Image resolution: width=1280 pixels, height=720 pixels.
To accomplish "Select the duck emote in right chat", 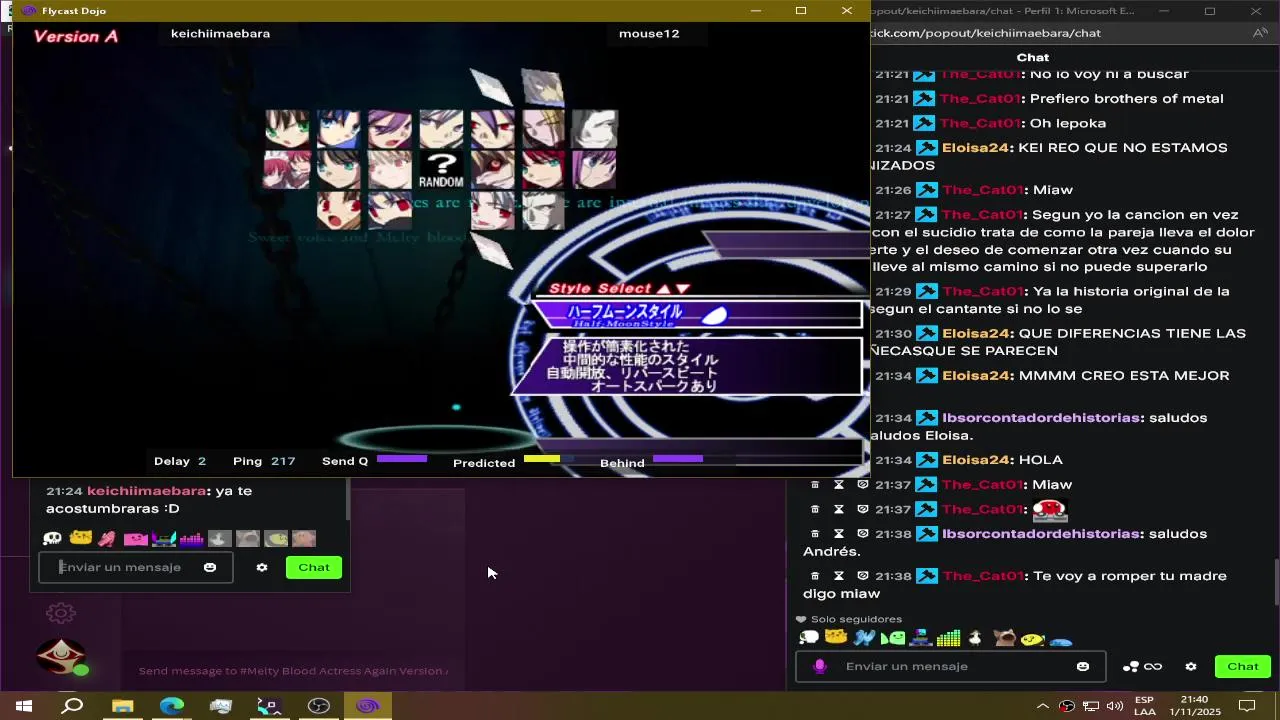I will (976, 637).
